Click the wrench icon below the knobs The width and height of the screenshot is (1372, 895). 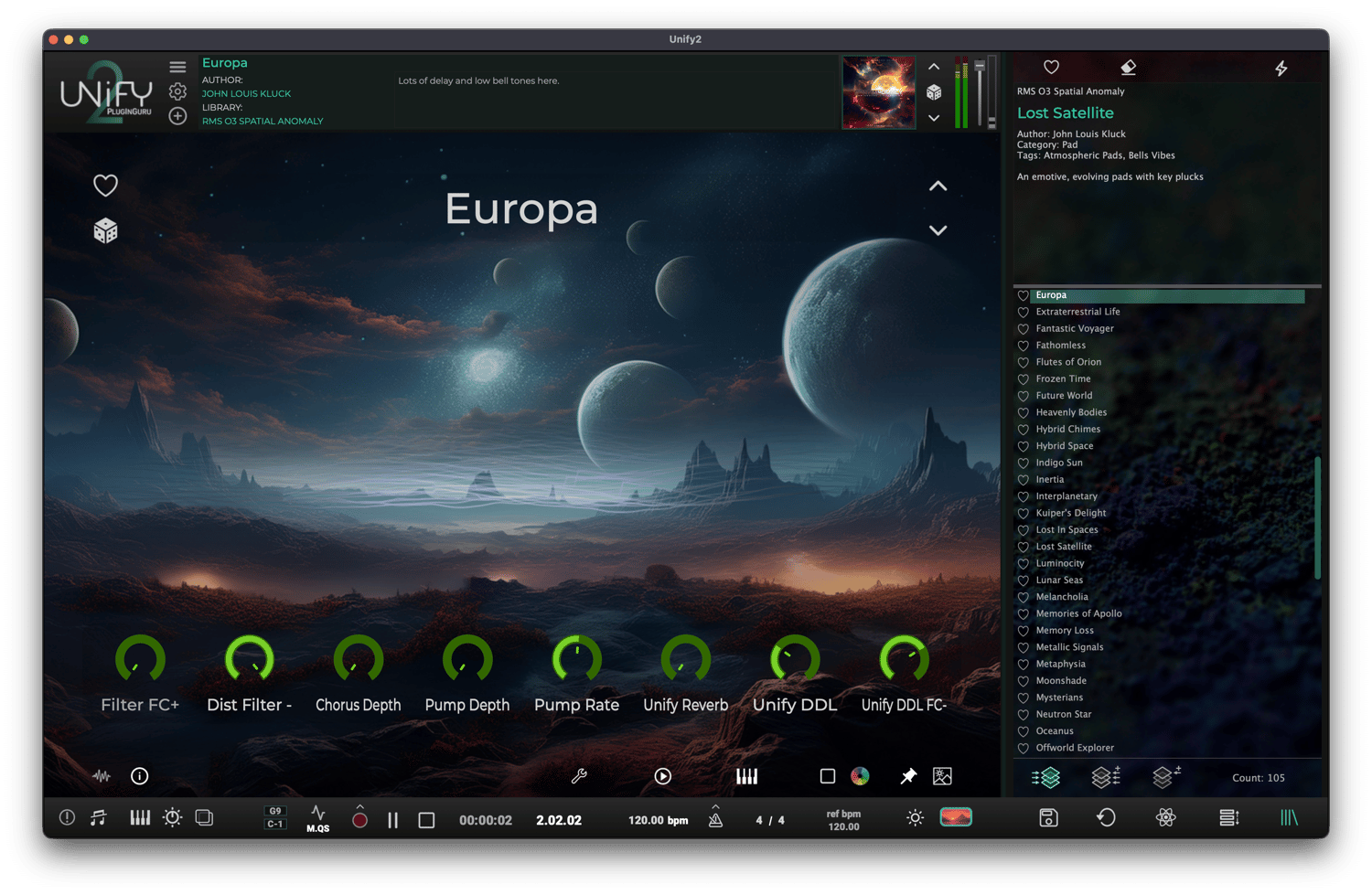click(x=579, y=776)
